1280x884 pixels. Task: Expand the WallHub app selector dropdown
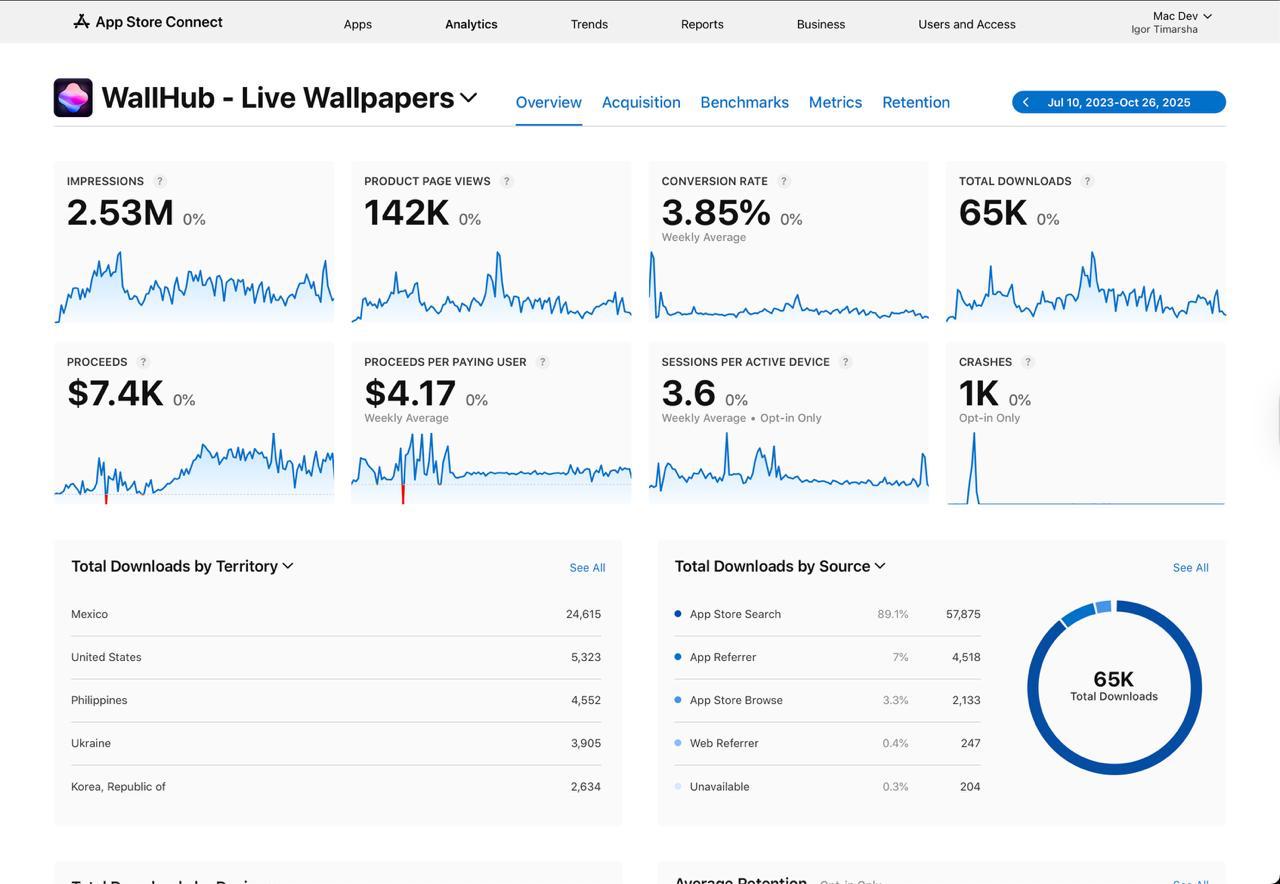[469, 98]
